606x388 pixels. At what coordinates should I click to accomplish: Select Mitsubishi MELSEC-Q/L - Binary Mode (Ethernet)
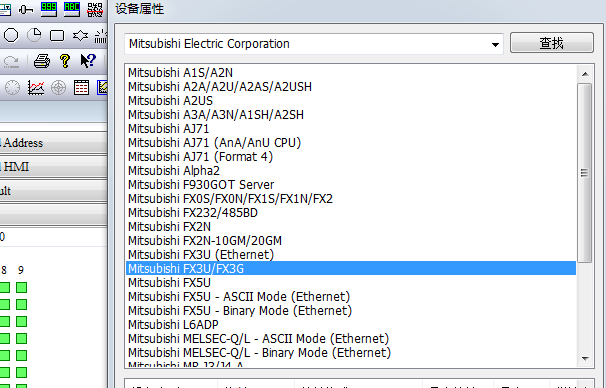259,352
